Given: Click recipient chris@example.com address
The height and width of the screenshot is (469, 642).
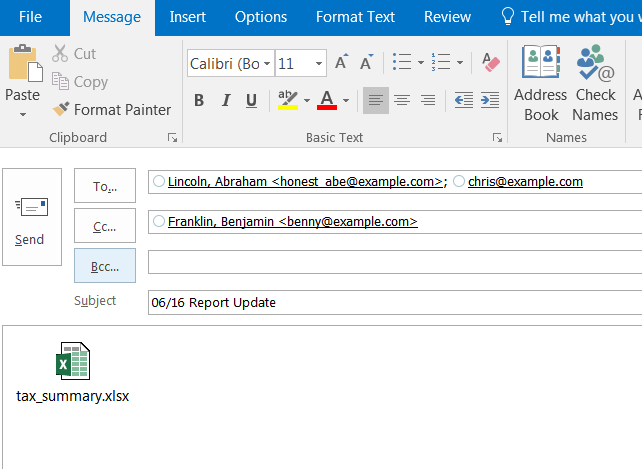Looking at the screenshot, I should [525, 181].
